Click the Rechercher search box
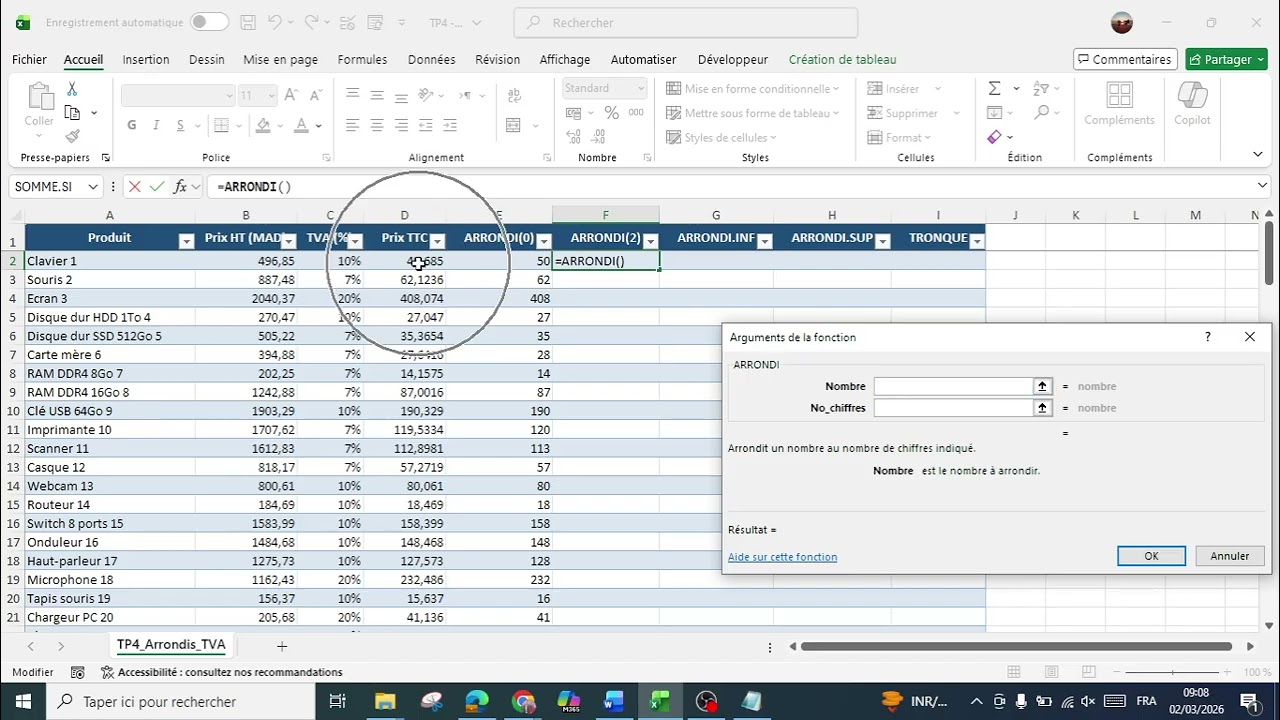 pyautogui.click(x=685, y=22)
